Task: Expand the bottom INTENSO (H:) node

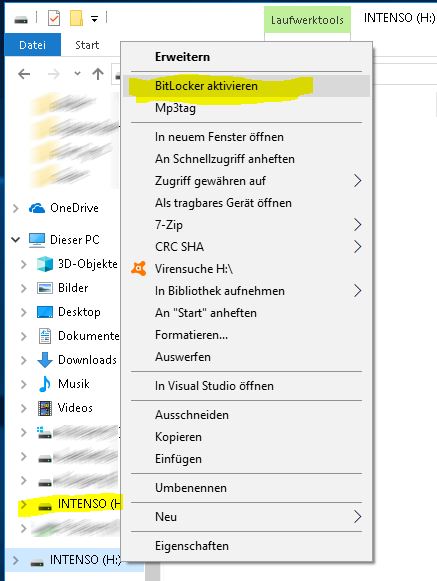Action: (x=16, y=560)
